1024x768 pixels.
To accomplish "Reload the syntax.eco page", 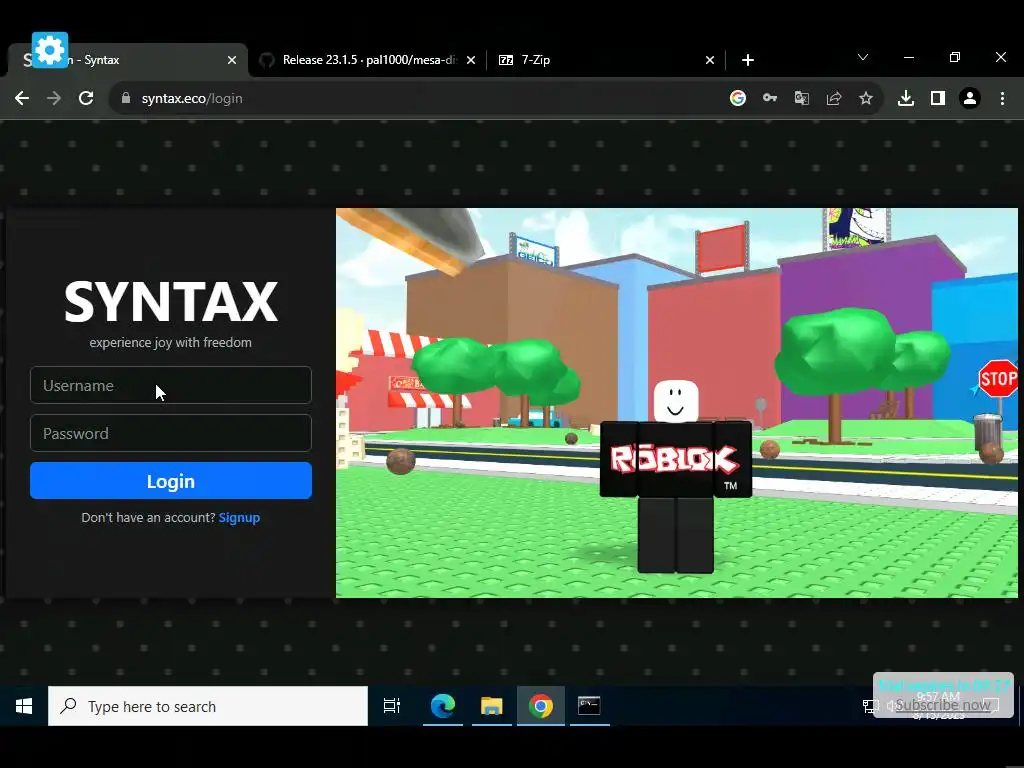I will point(86,98).
